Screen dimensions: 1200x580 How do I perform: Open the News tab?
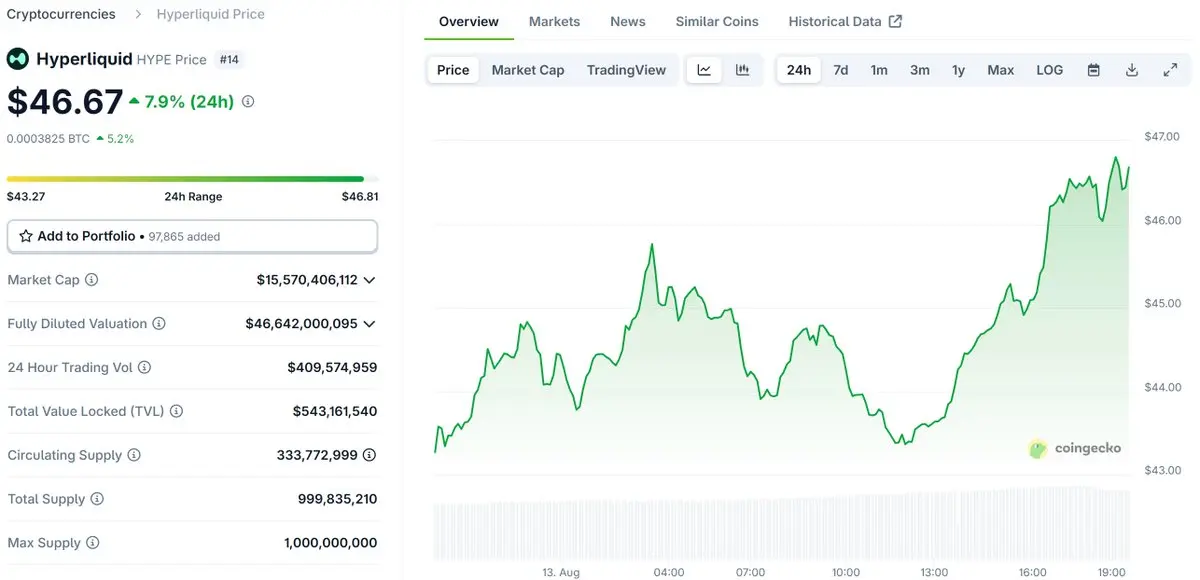pos(628,21)
